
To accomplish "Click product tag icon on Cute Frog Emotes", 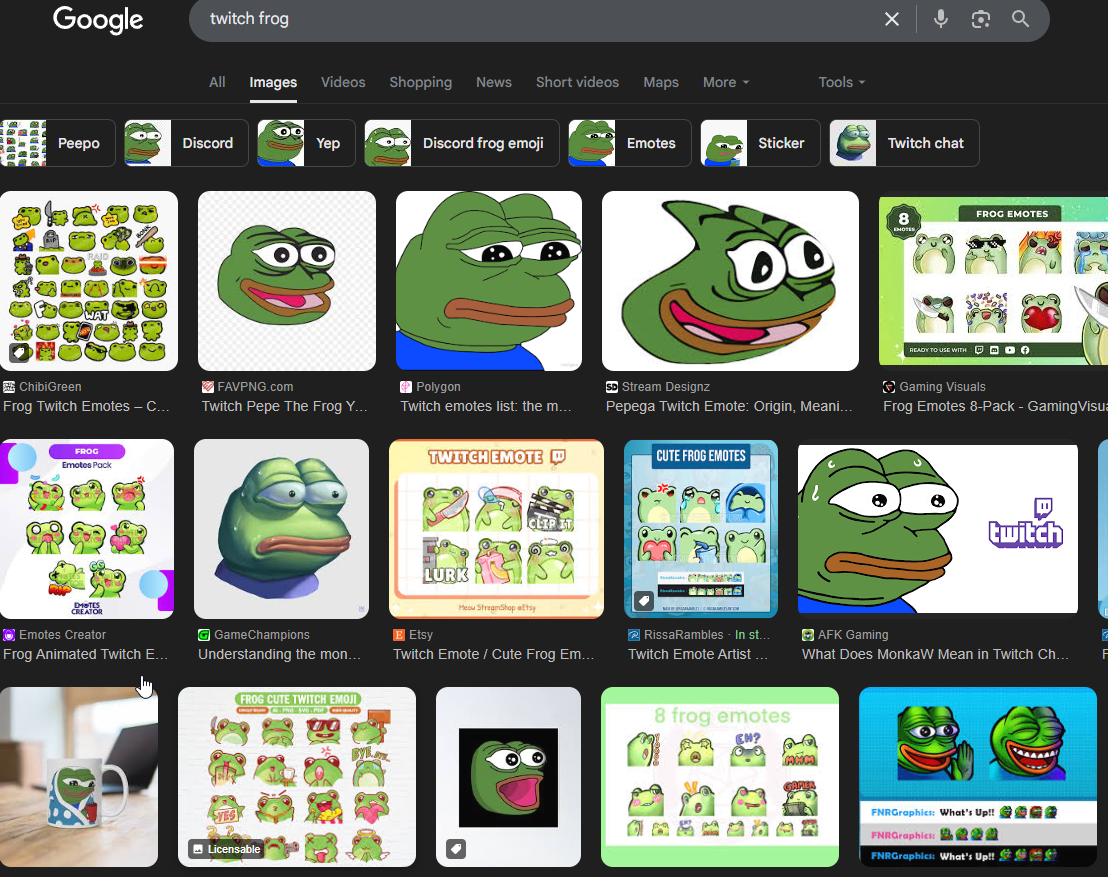I will point(643,600).
